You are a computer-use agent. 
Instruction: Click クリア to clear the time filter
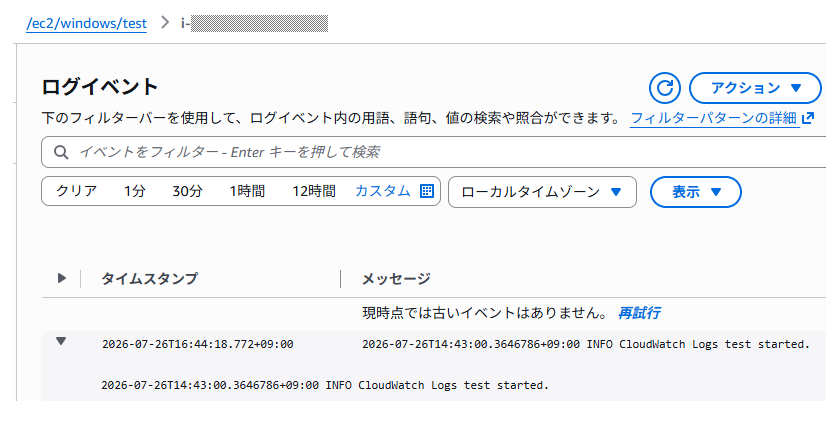[x=77, y=191]
